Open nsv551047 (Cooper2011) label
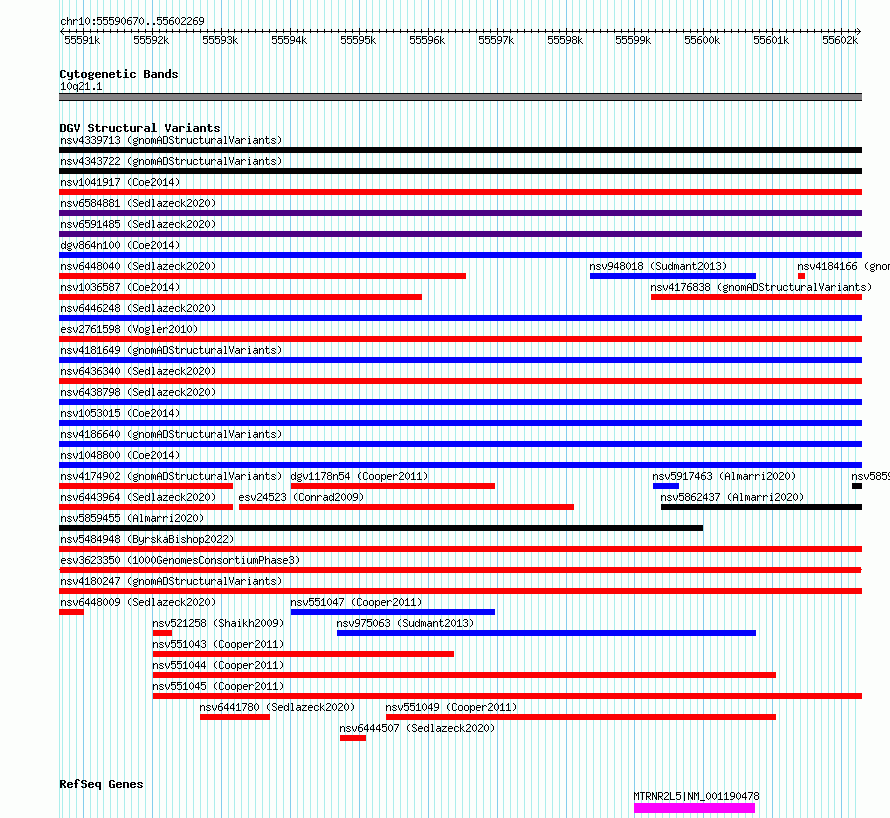This screenshot has height=818, width=890. click(356, 602)
